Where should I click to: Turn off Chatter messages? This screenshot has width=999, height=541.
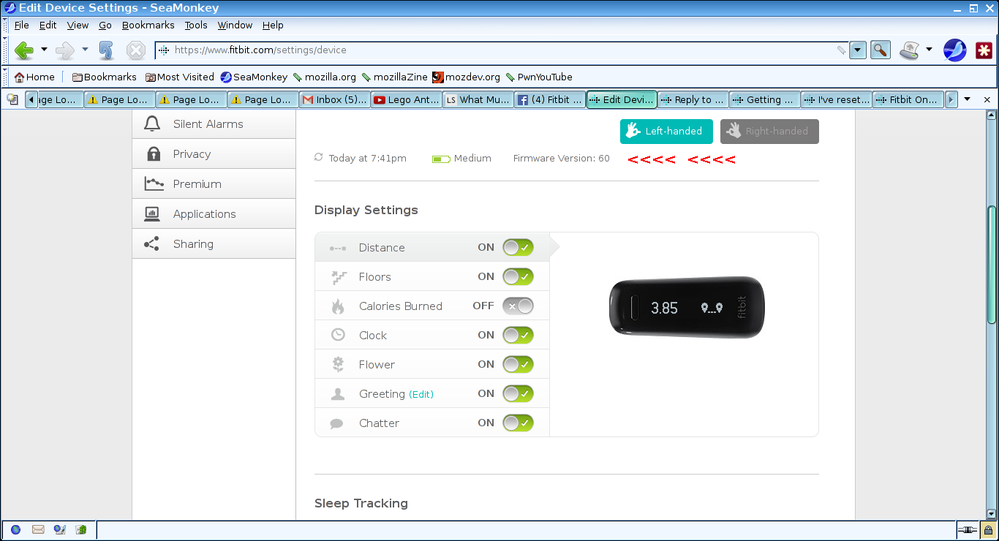pyautogui.click(x=517, y=422)
